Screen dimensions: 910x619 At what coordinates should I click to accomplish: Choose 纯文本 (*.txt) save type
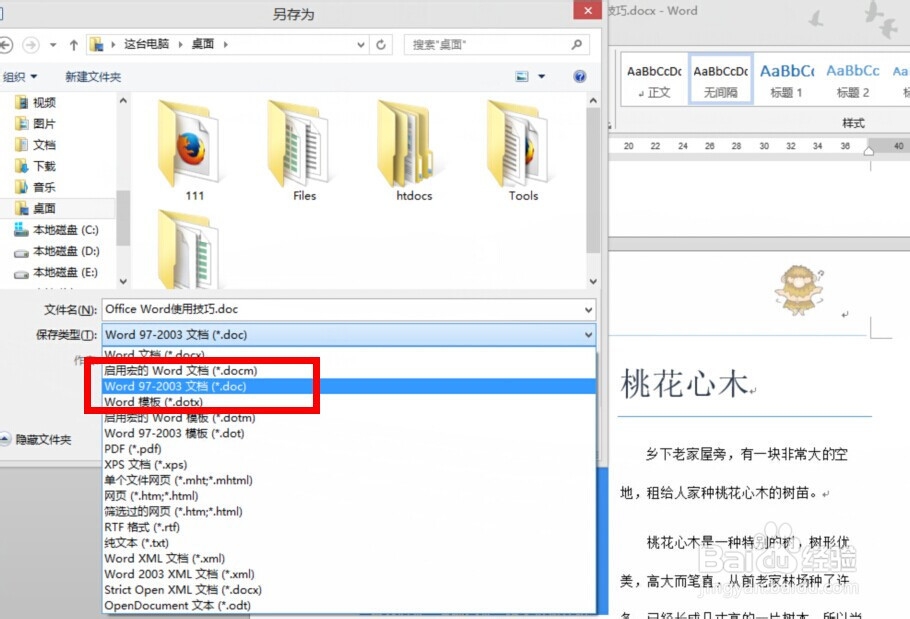[349, 543]
